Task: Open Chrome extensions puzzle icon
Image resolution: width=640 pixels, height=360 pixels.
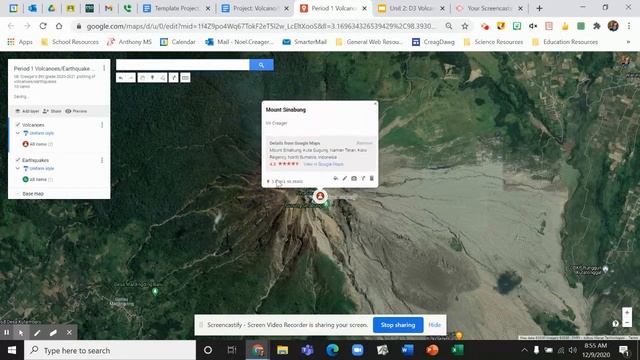Action: [x=597, y=26]
